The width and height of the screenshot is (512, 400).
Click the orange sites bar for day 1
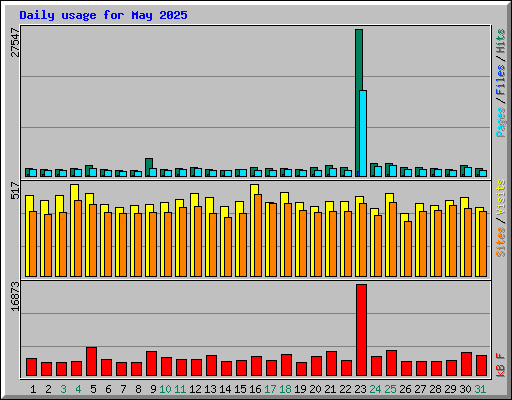pyautogui.click(x=33, y=244)
